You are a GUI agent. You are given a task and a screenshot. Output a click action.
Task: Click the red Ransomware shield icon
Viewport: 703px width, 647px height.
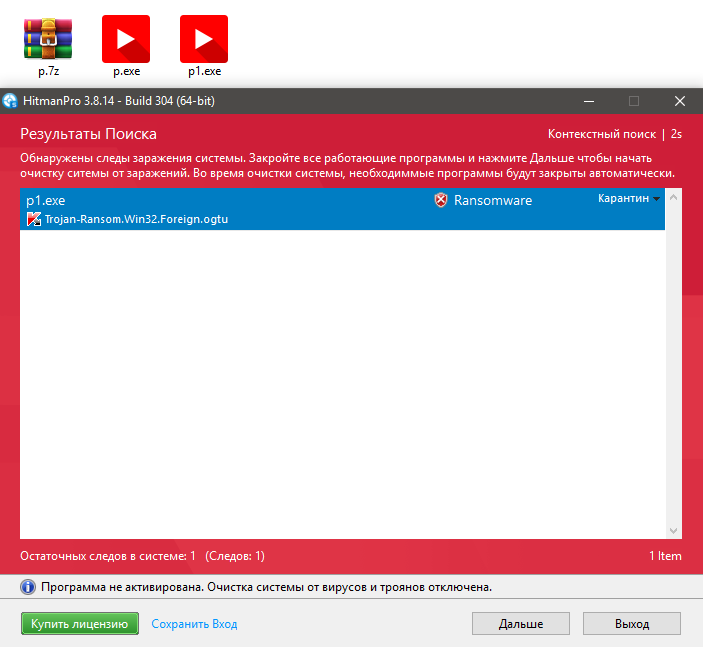coord(441,200)
